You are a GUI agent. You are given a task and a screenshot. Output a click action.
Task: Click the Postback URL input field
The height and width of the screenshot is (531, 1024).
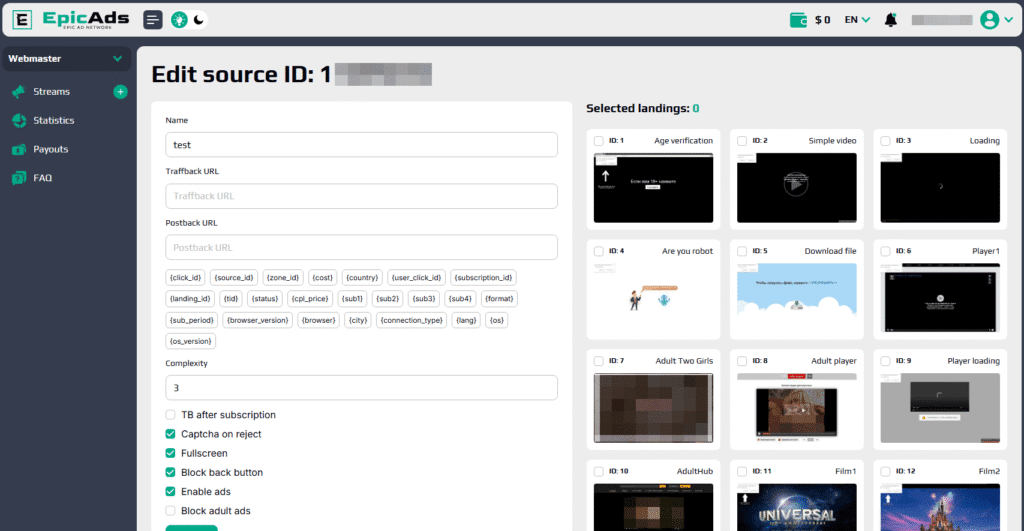coord(361,248)
